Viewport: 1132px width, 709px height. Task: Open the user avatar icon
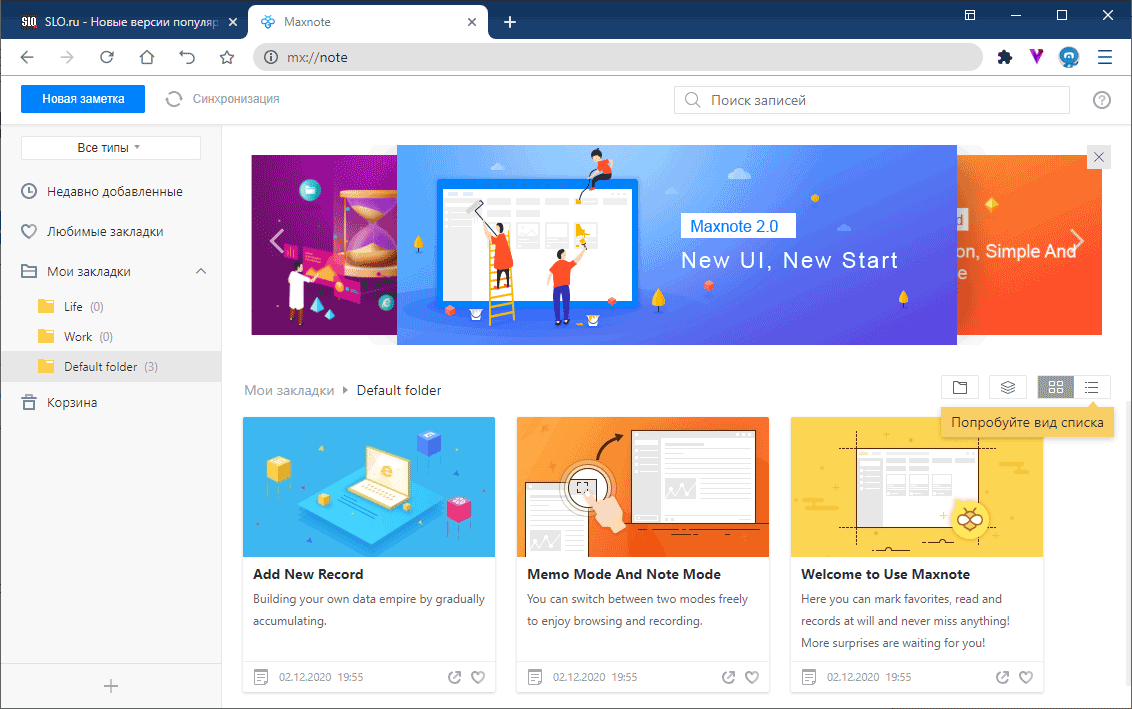point(1069,57)
